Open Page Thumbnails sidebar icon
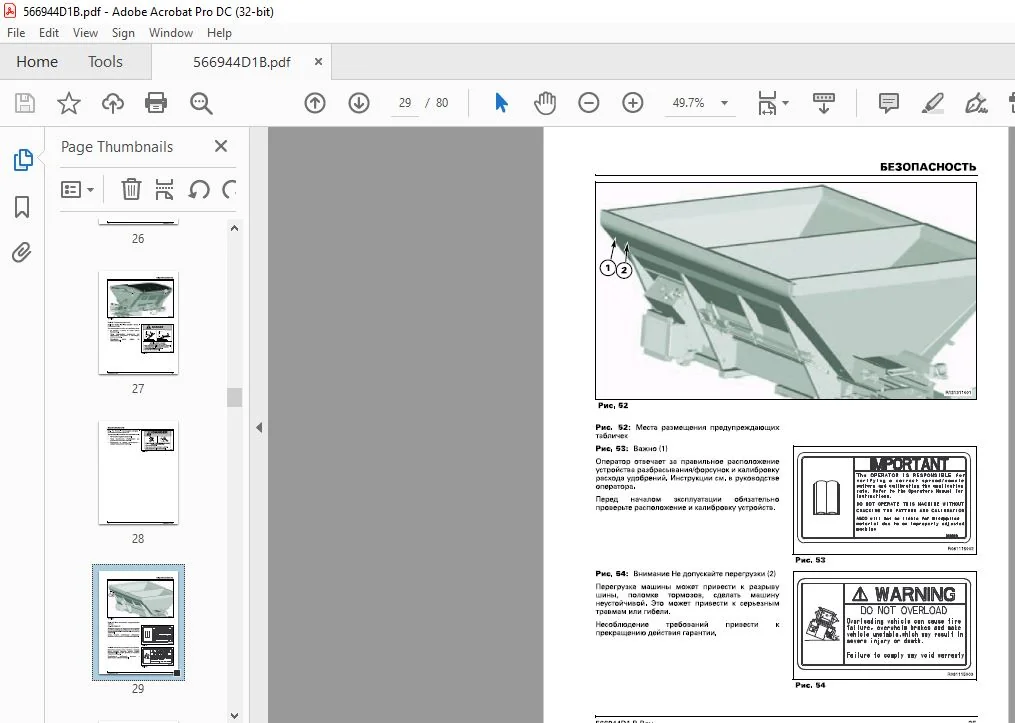 (23, 160)
